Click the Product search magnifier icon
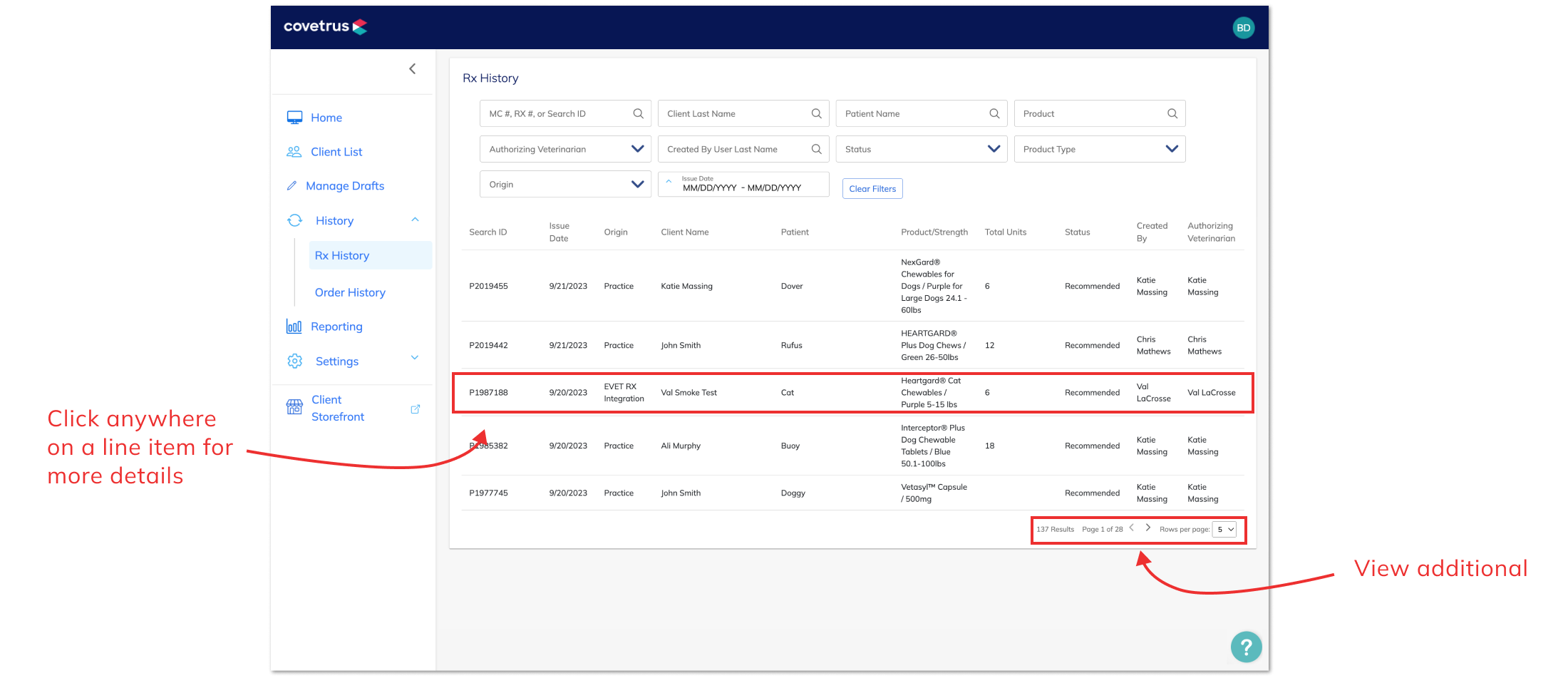Image resolution: width=1568 pixels, height=683 pixels. [x=1172, y=113]
